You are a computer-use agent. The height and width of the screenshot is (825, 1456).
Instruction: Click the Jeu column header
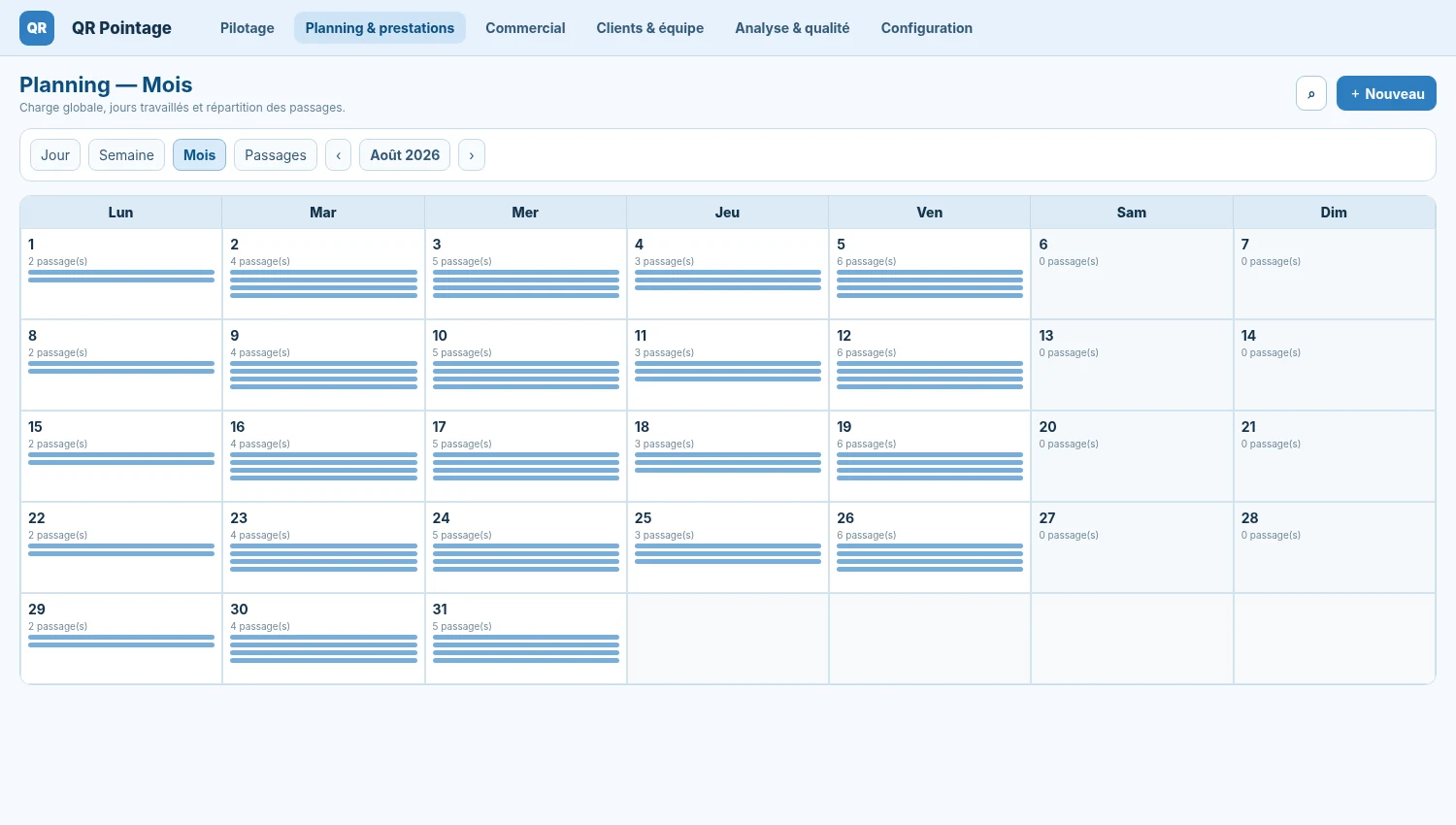tap(728, 213)
